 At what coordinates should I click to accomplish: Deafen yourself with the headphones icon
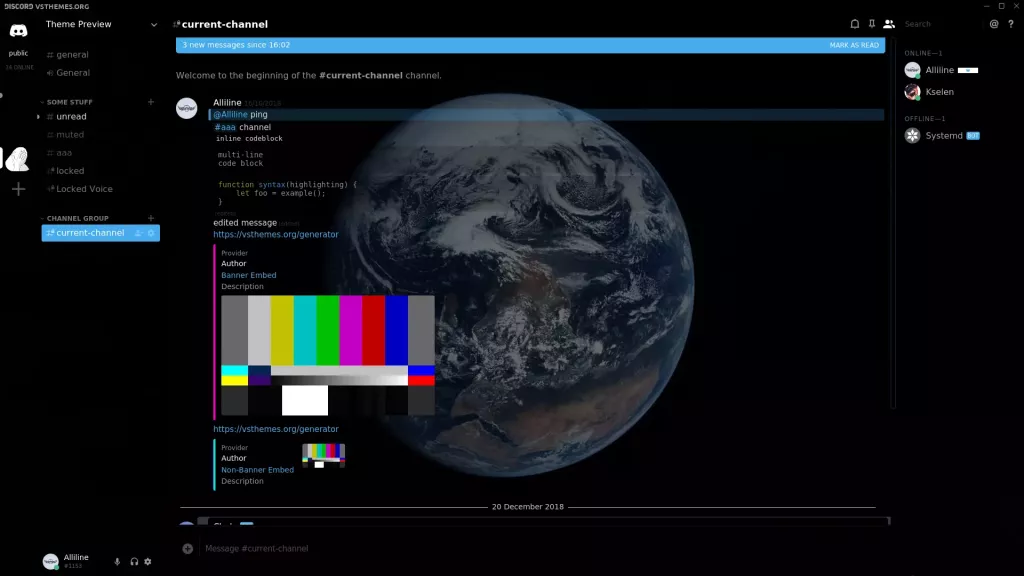[x=134, y=562]
